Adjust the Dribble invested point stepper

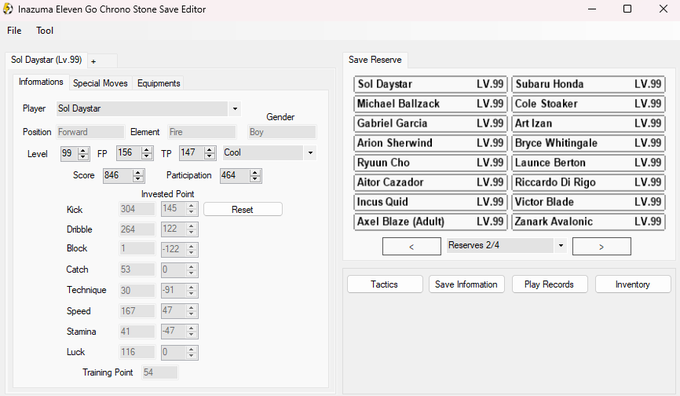click(x=191, y=229)
